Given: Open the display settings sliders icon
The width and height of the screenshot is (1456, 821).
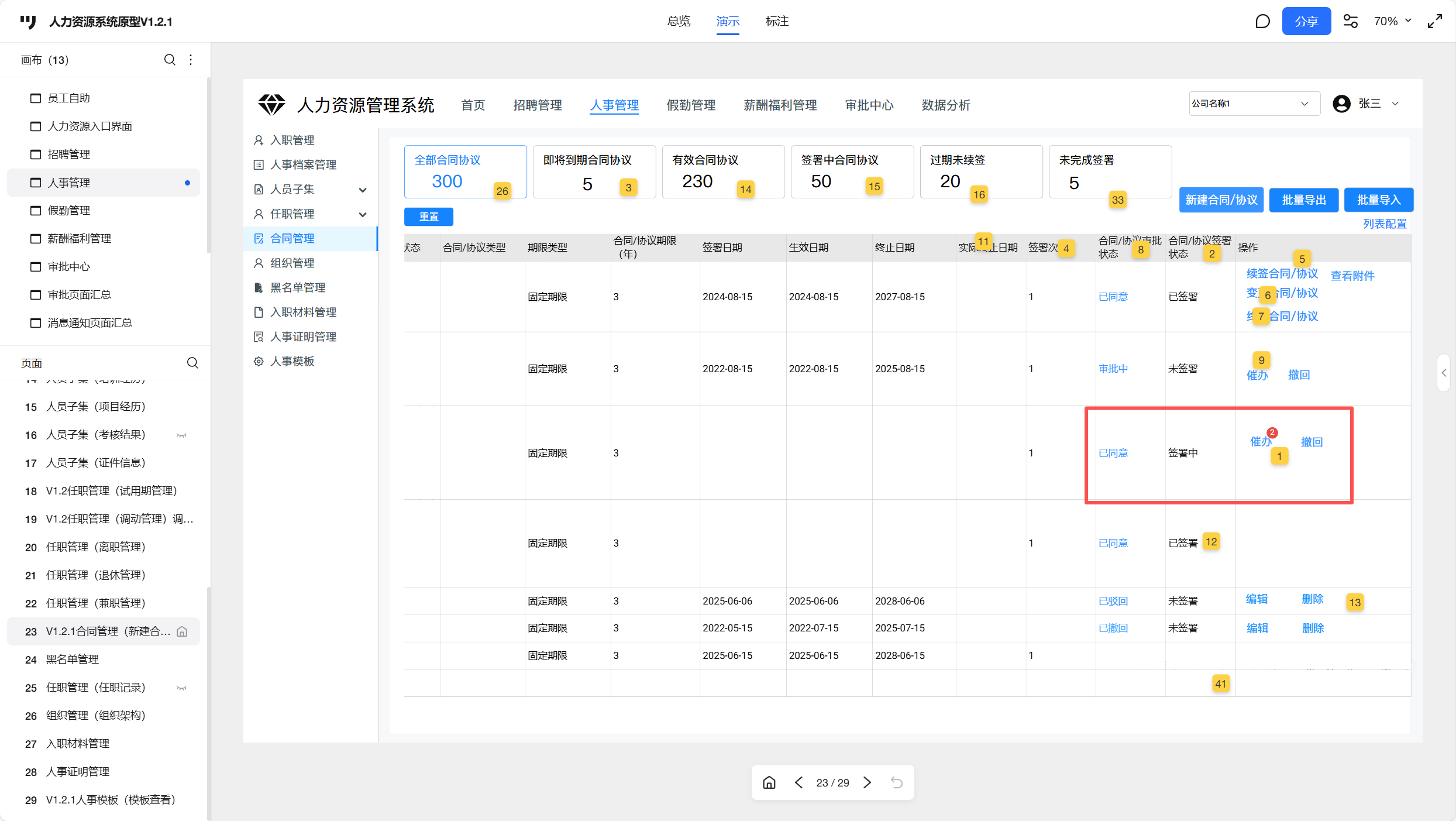Looking at the screenshot, I should (x=1350, y=22).
